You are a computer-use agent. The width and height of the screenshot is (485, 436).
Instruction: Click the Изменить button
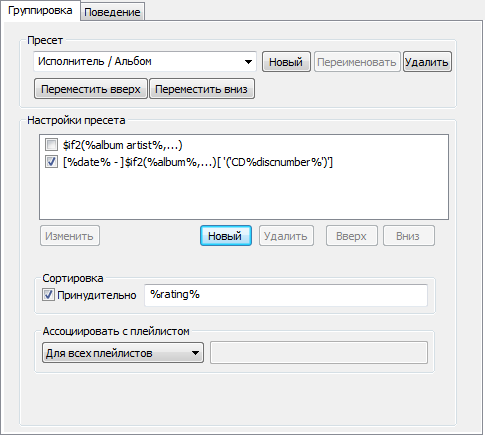[70, 236]
